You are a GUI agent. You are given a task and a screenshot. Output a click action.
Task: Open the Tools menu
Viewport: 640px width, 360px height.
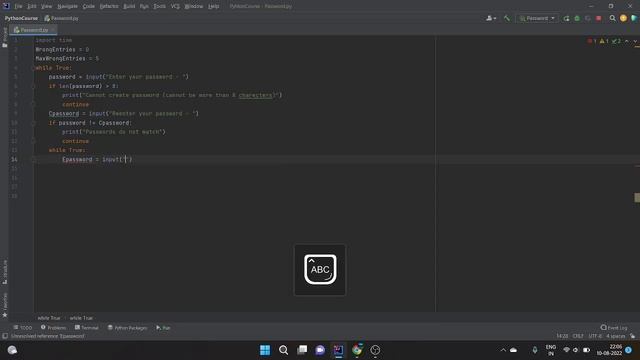pos(160,6)
